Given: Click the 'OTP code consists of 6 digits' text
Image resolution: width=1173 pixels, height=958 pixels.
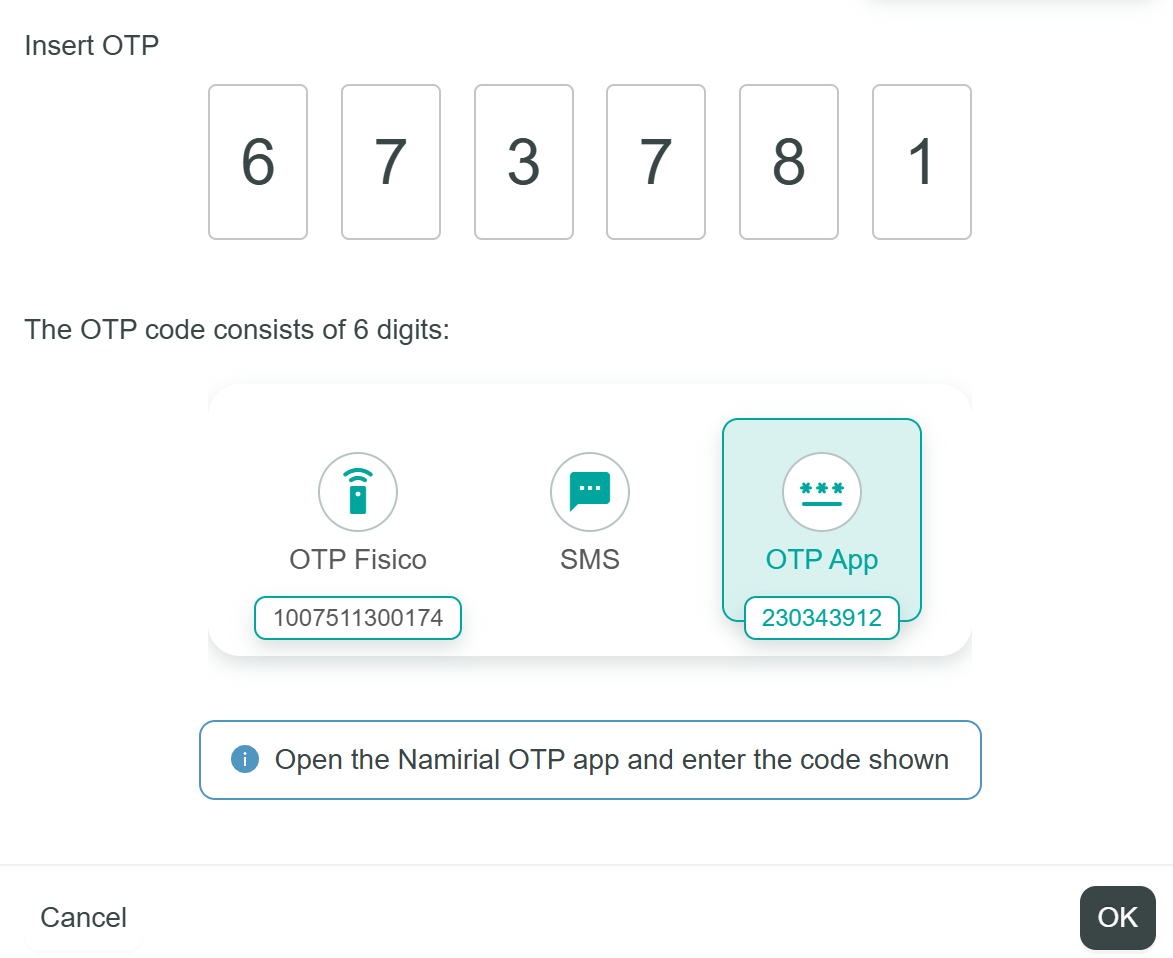Looking at the screenshot, I should [x=237, y=329].
